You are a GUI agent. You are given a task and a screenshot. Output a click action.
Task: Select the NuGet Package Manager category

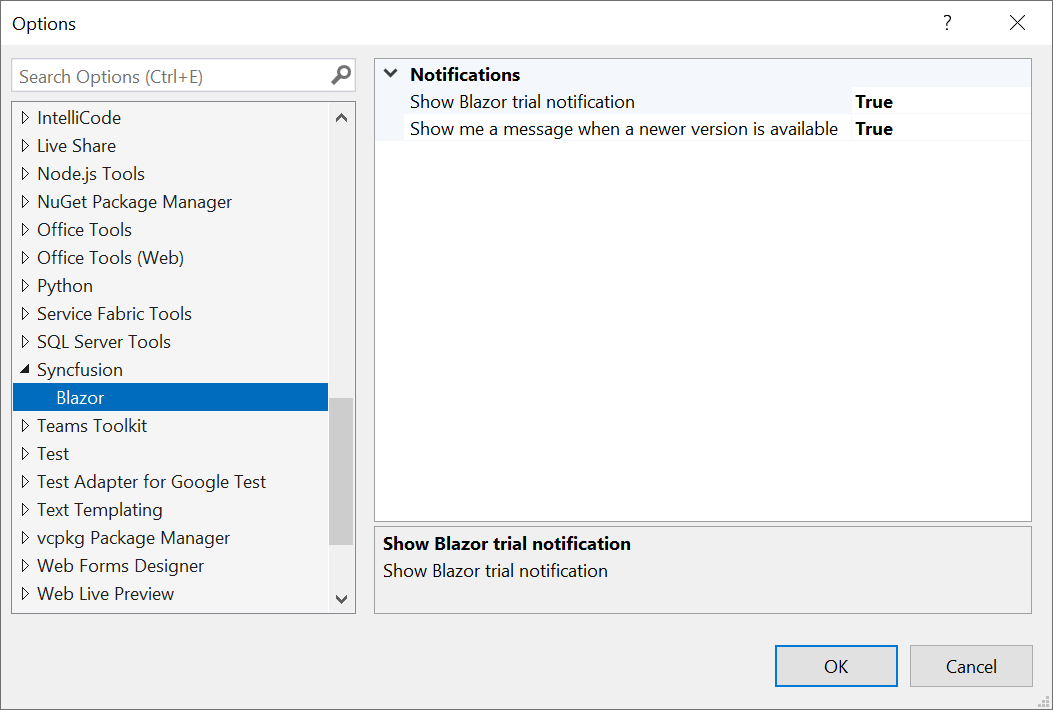pyautogui.click(x=134, y=201)
